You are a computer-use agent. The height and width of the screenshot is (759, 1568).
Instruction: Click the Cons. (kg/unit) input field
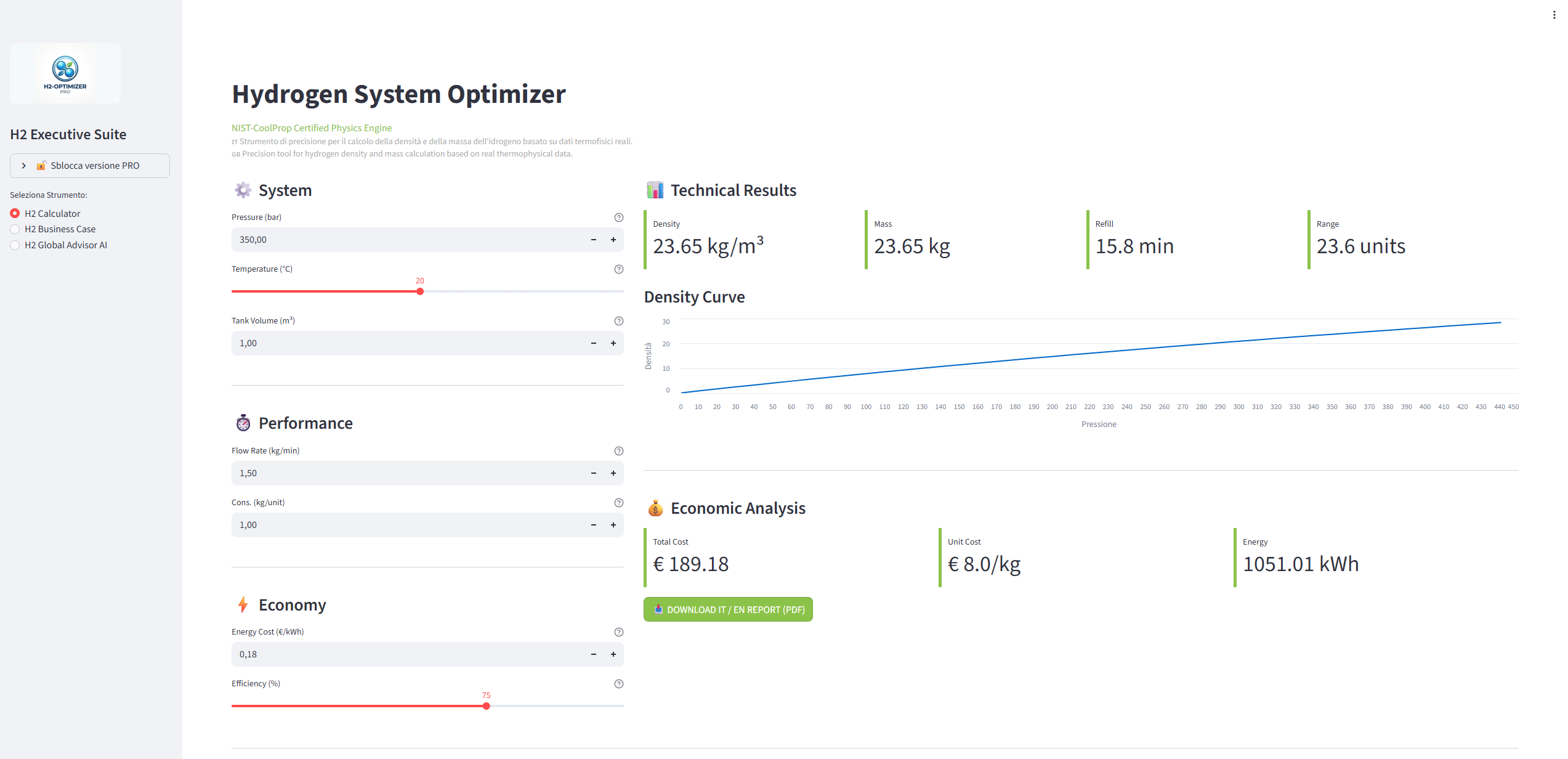408,525
